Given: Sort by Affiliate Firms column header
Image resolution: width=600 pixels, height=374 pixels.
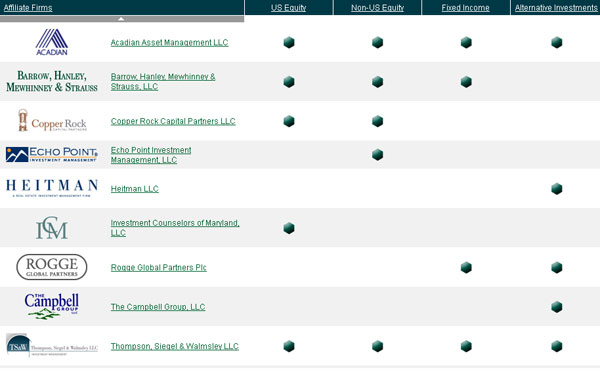Looking at the screenshot, I should (28, 8).
